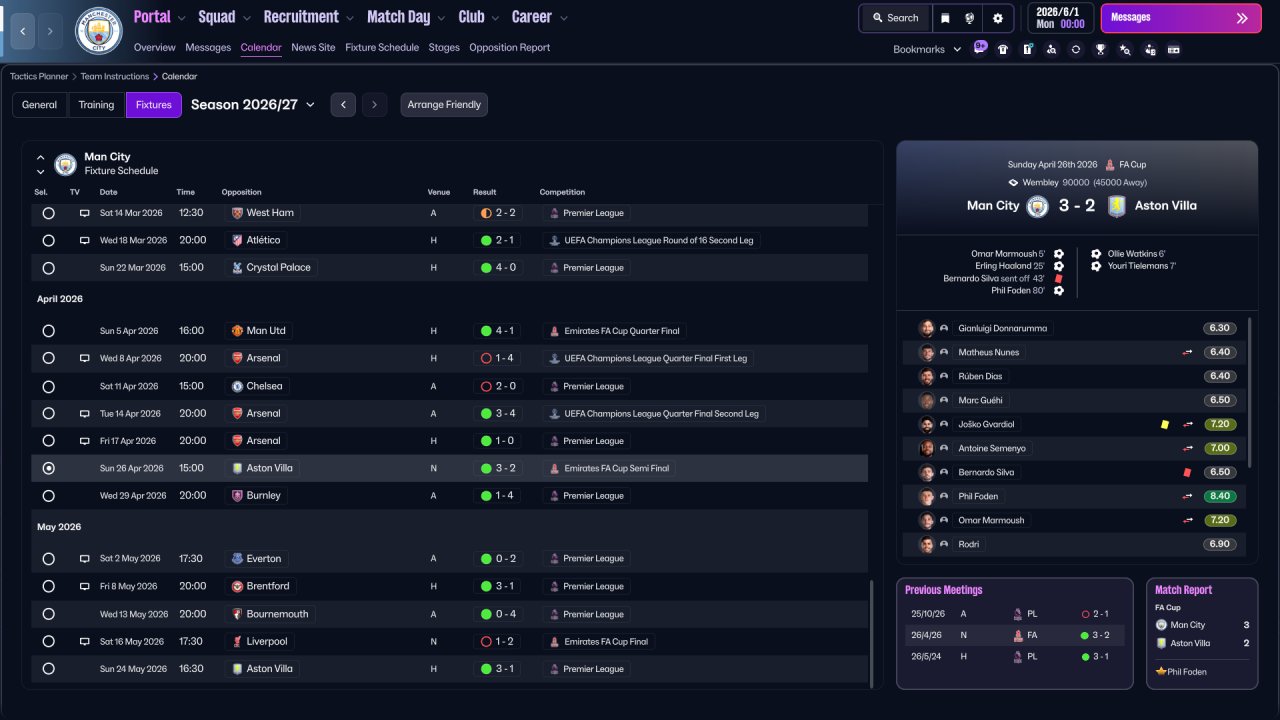Open the trophy bookmark icon
This screenshot has width=1280, height=720.
tap(1100, 49)
